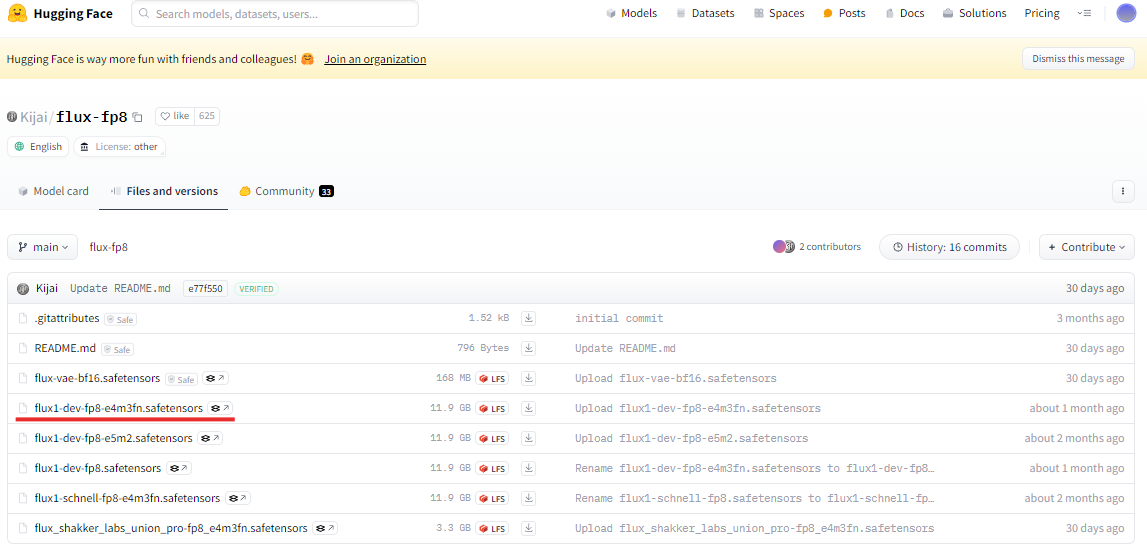Open file viewer icon for flux-vae-bf16.safetensors

pyautogui.click(x=216, y=378)
